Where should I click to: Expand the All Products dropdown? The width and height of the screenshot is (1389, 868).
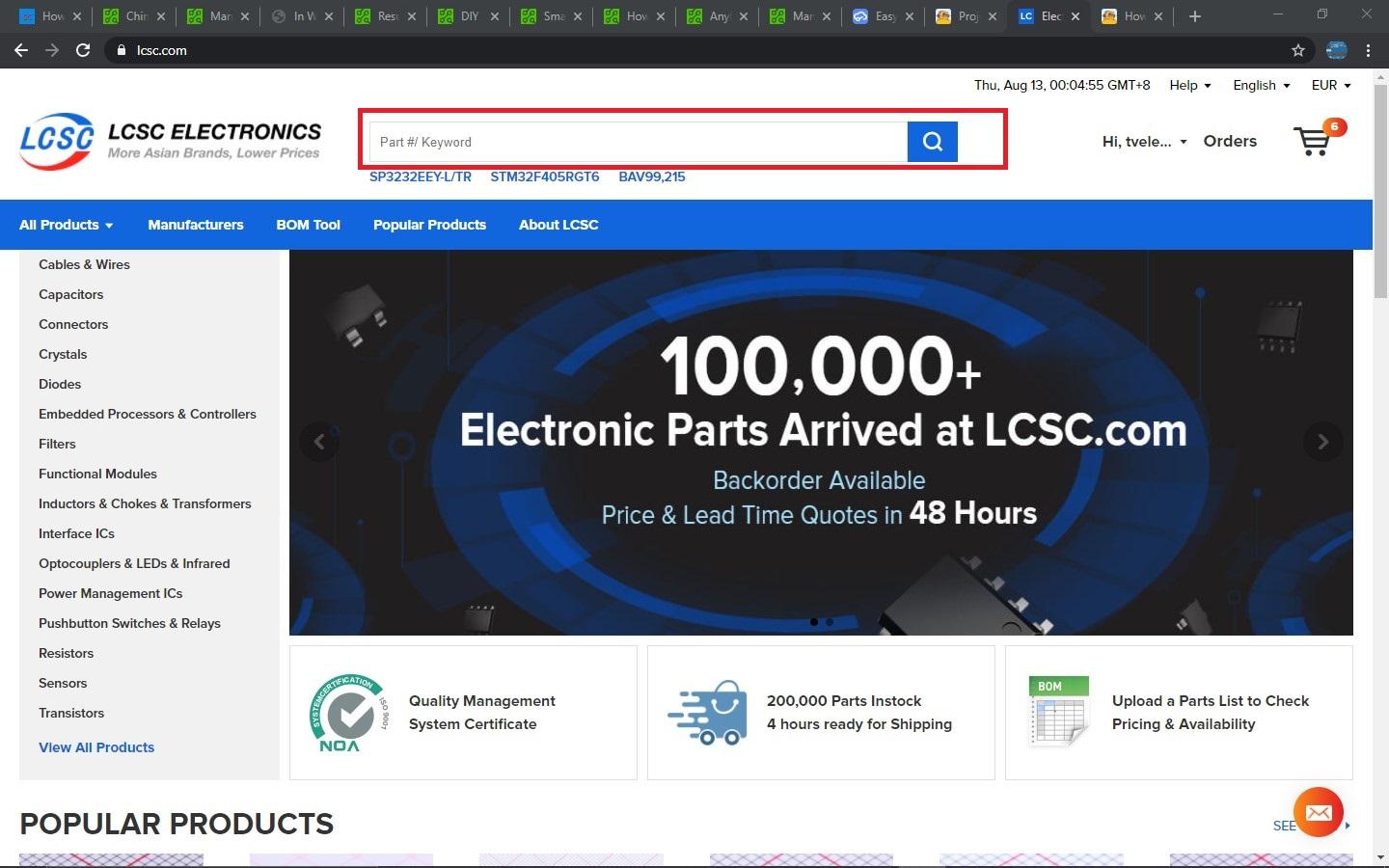pyautogui.click(x=66, y=225)
